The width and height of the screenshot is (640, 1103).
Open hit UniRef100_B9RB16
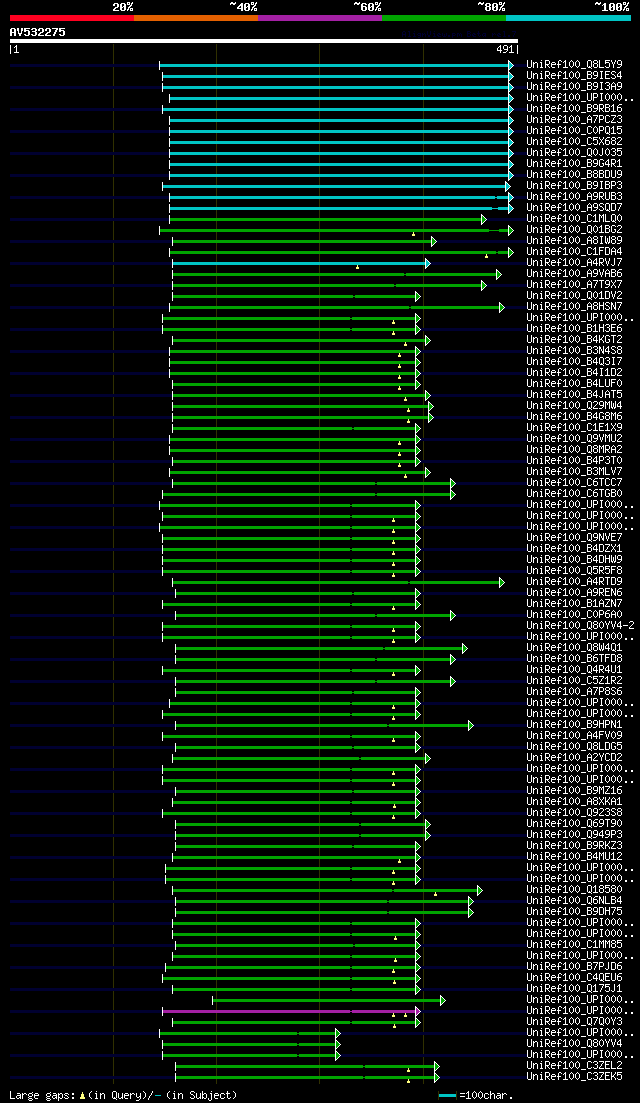tap(574, 108)
